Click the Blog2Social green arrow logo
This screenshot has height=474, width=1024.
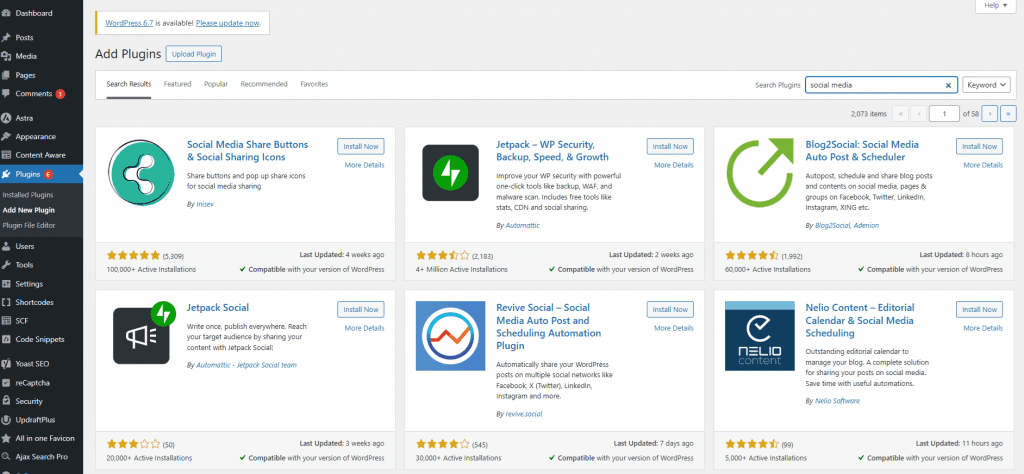(759, 172)
